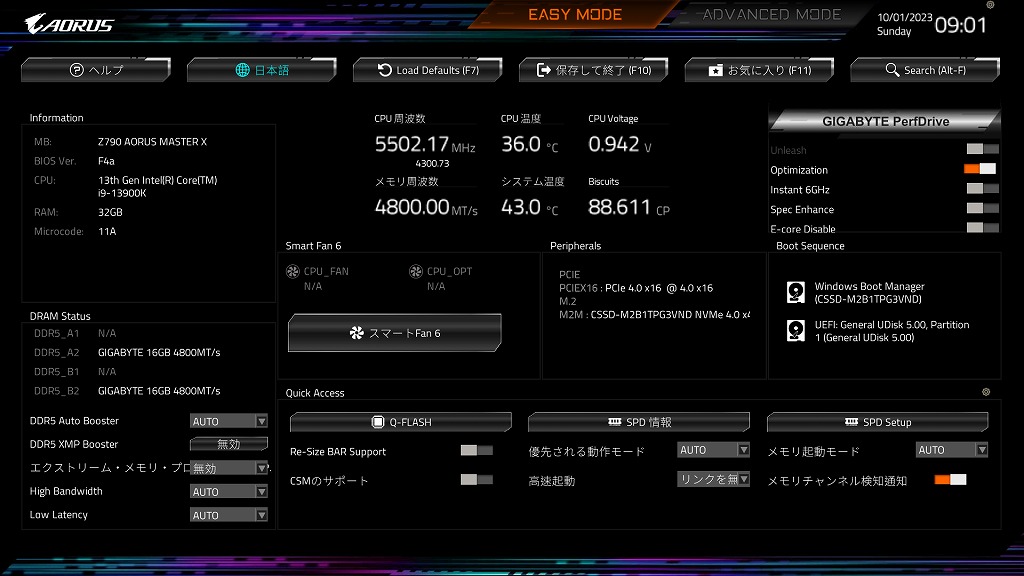Open Help (ヘルプ) button
Viewport: 1024px width, 576px height.
click(x=96, y=70)
